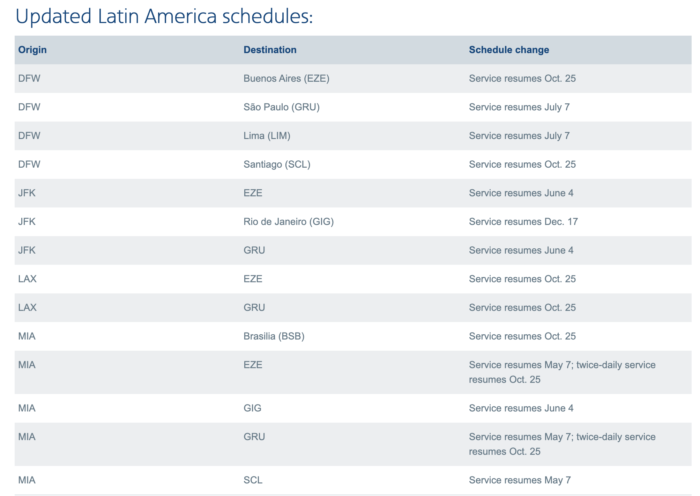The image size is (700, 496).
Task: Click the Destination column header
Action: point(270,50)
